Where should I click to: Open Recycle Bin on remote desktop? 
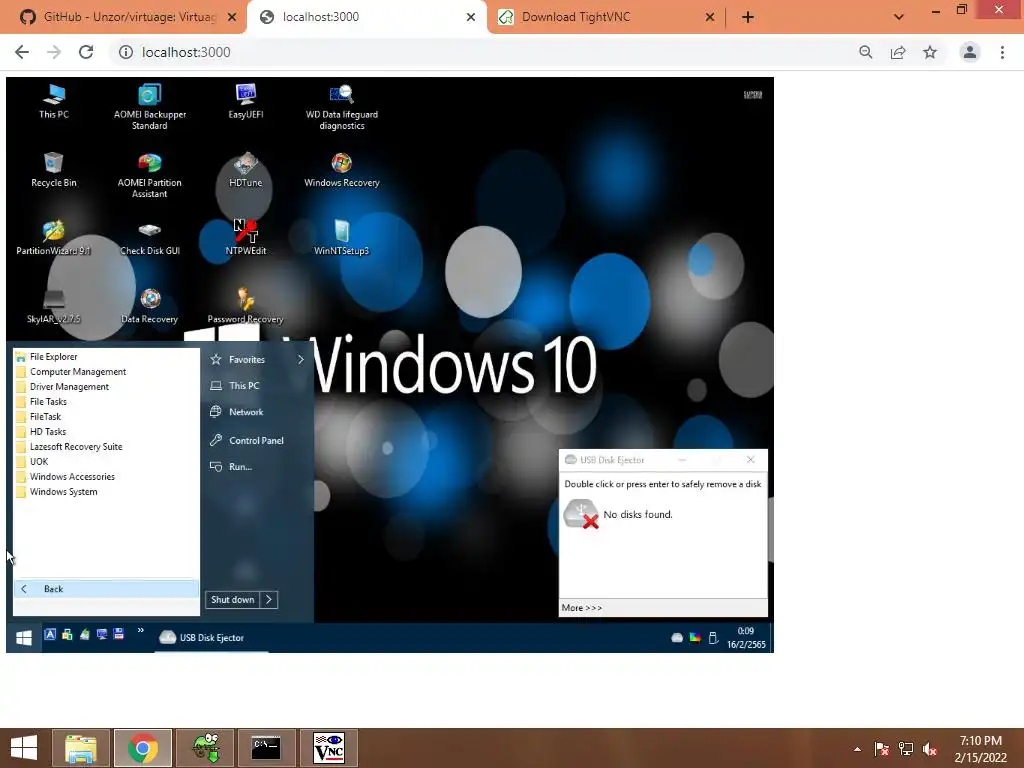tap(54, 169)
